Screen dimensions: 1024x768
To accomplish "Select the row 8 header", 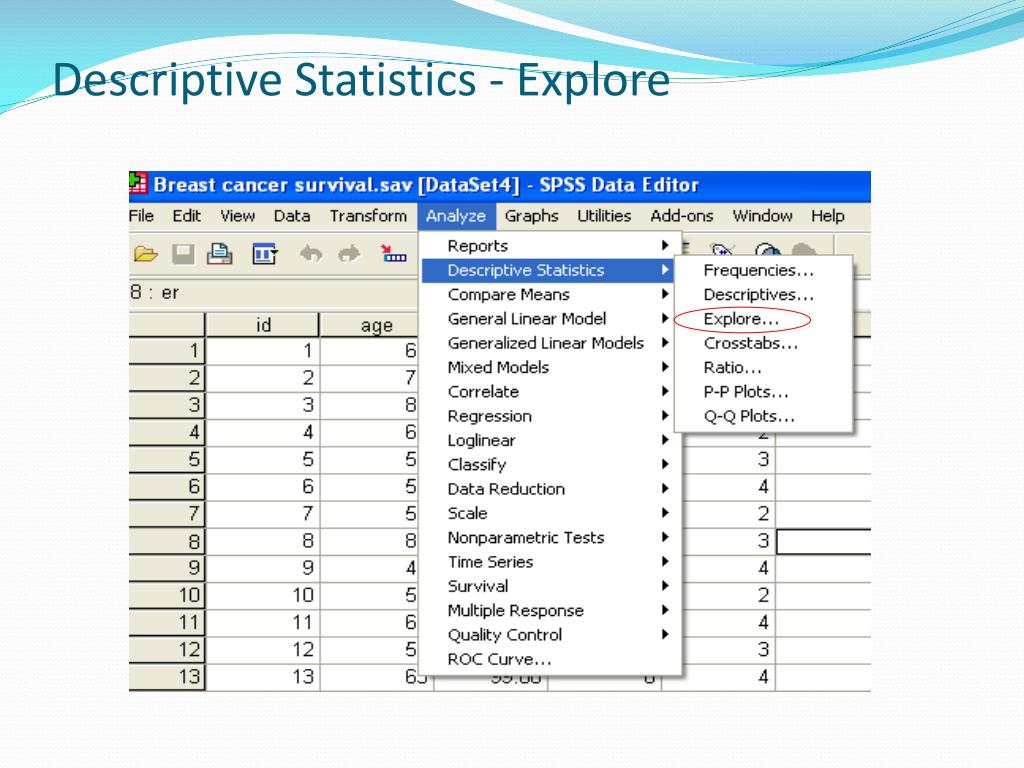I will click(x=167, y=541).
